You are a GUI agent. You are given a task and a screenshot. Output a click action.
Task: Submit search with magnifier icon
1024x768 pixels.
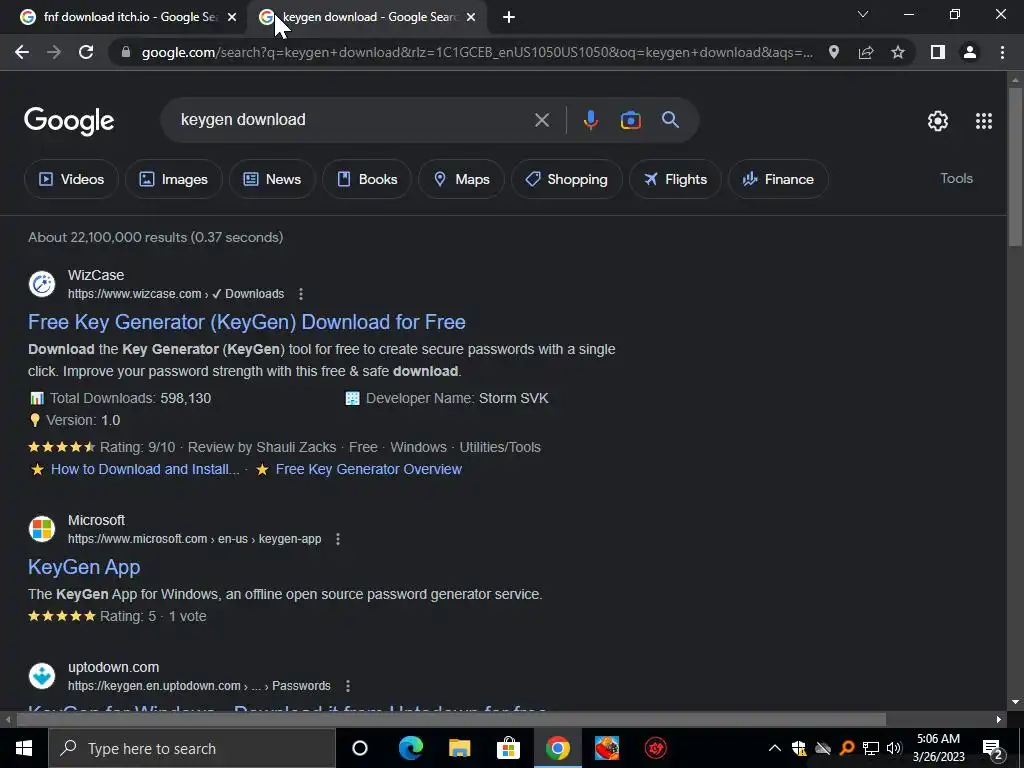[x=670, y=120]
